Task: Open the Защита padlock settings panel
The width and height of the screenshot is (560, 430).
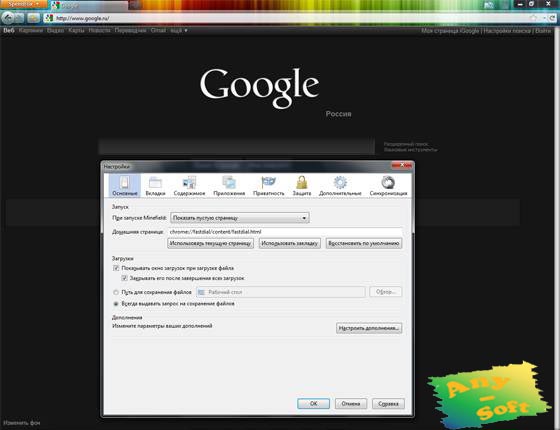Action: 302,186
